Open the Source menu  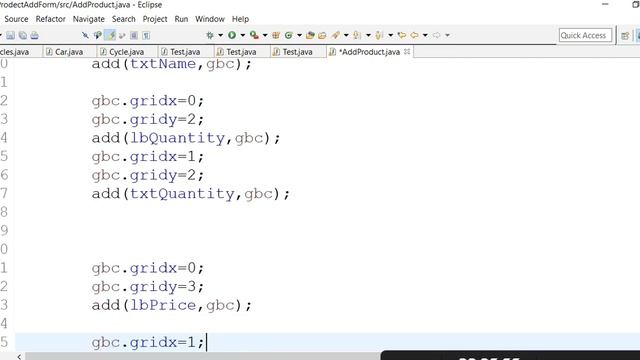(16, 19)
